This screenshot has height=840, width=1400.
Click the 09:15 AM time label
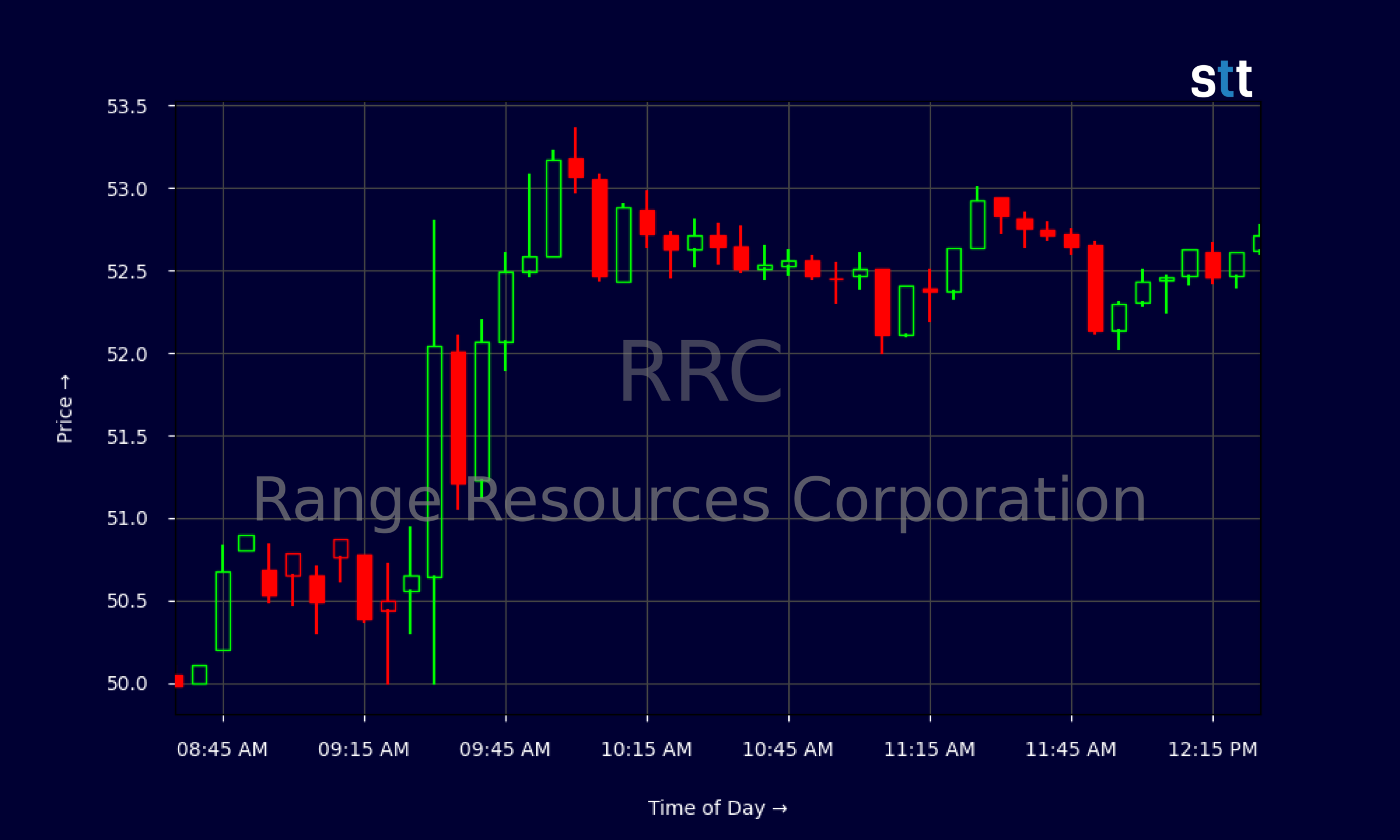pyautogui.click(x=364, y=749)
